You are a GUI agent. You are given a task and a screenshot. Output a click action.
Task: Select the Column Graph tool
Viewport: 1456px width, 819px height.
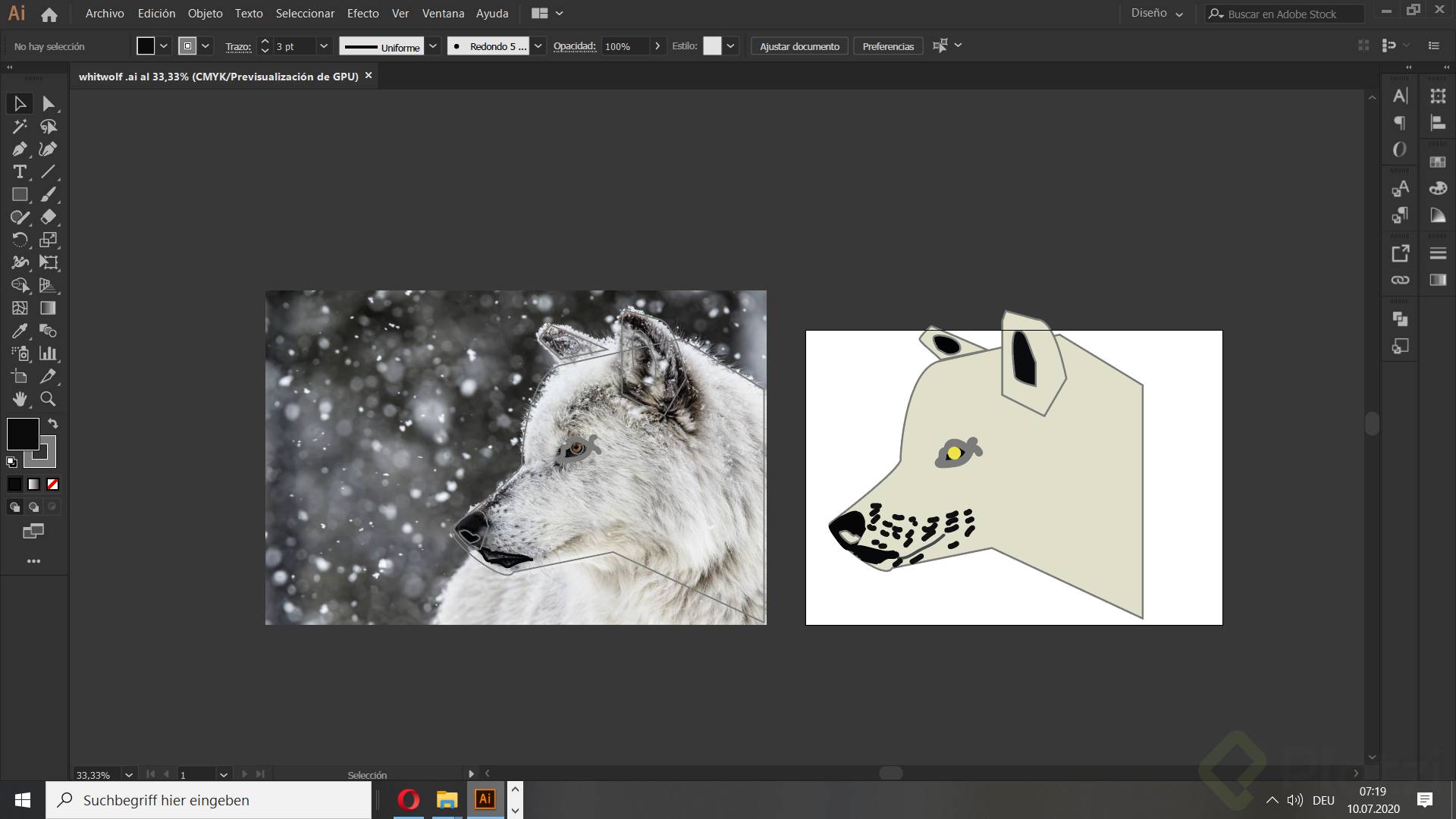click(x=49, y=353)
